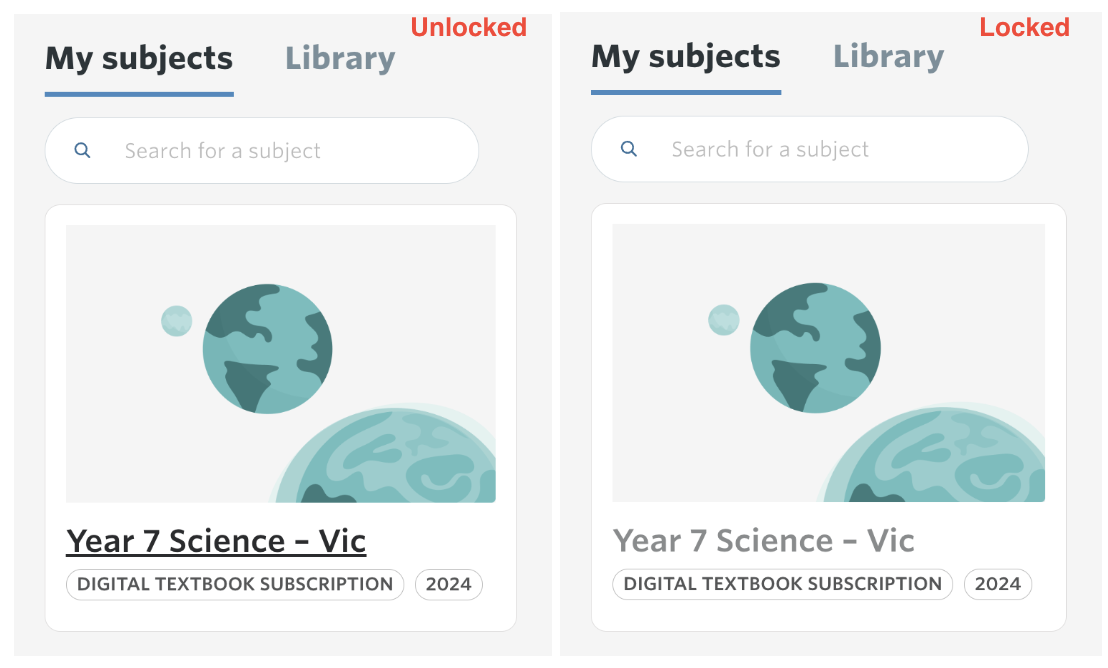1108x668 pixels.
Task: Click the red Unlocked label
Action: [469, 28]
